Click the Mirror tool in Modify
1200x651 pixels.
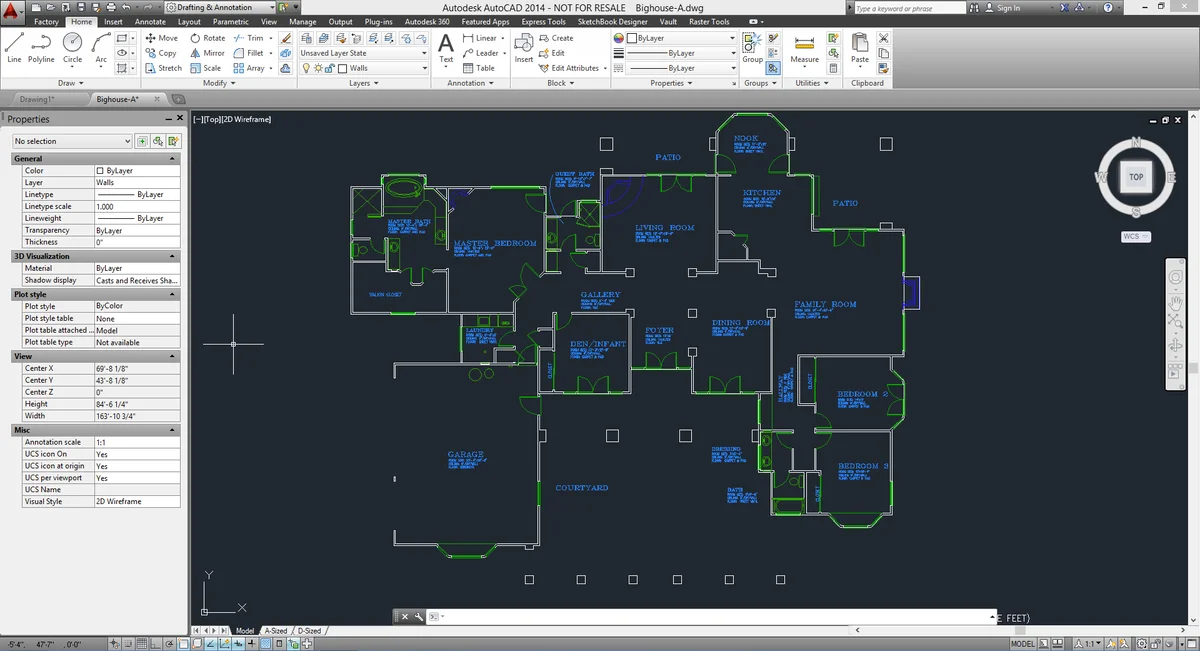tap(207, 53)
